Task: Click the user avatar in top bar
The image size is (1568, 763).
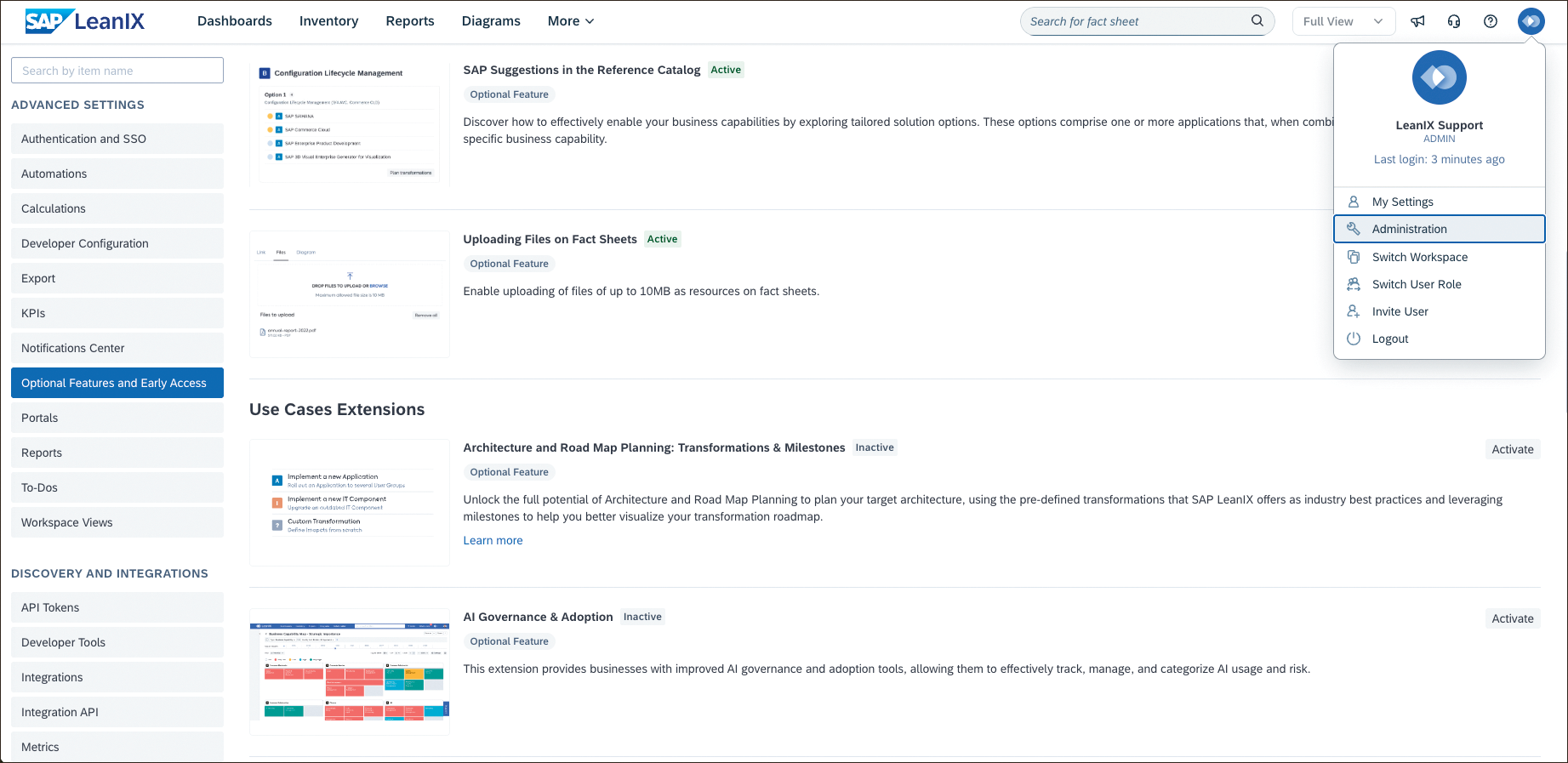Action: pyautogui.click(x=1531, y=21)
